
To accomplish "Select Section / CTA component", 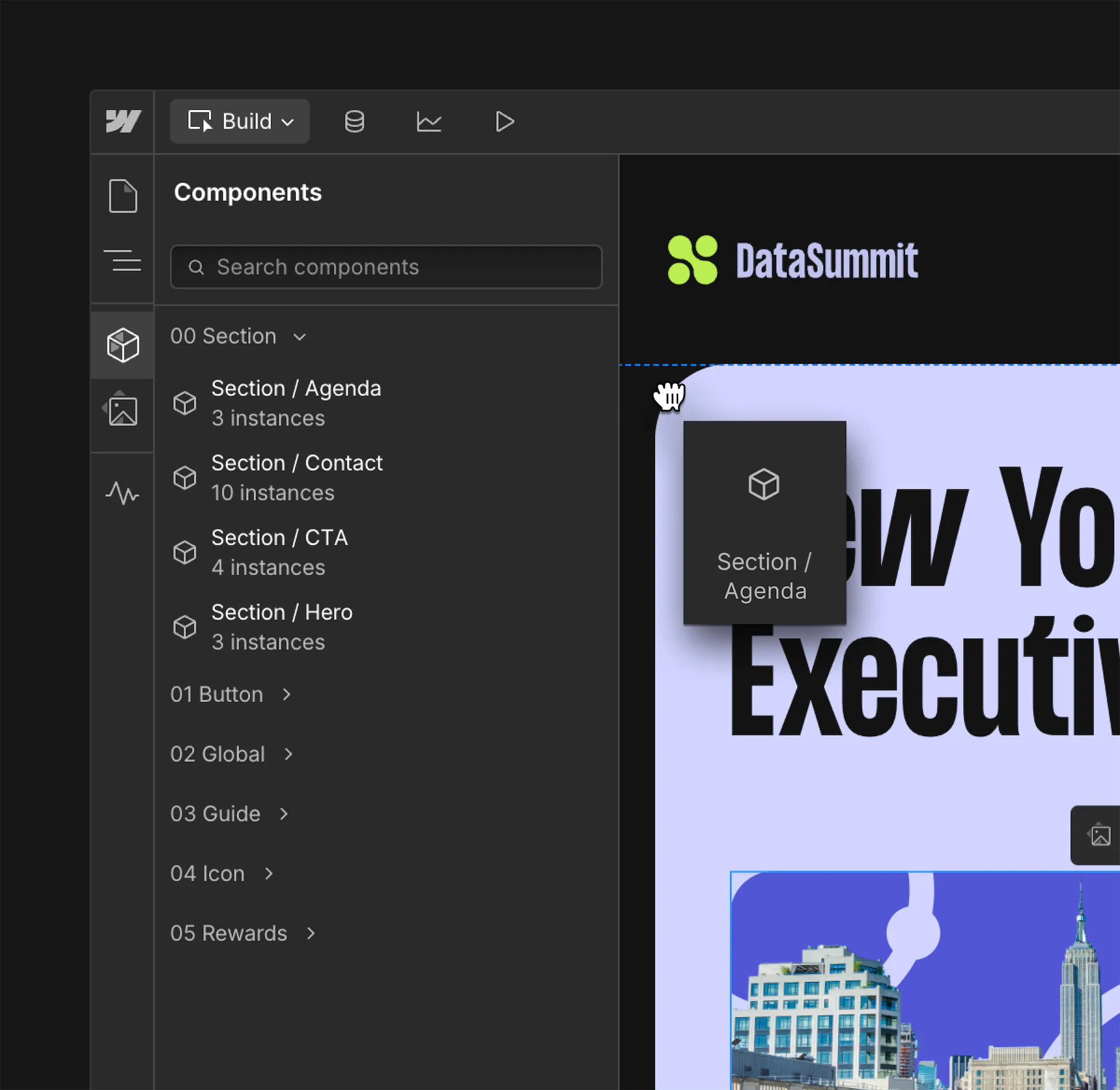I will 279,553.
